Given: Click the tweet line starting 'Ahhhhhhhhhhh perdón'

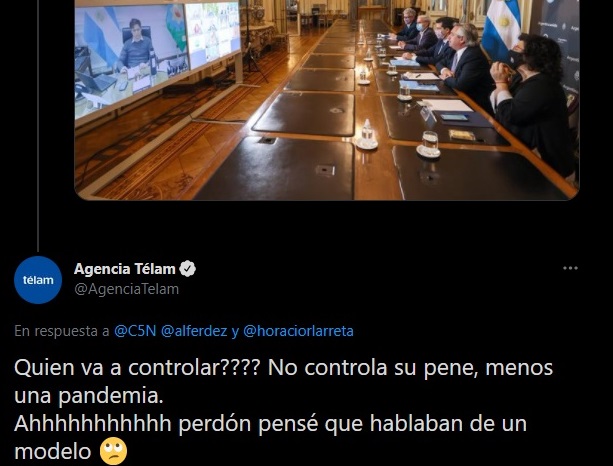Looking at the screenshot, I should [270, 424].
